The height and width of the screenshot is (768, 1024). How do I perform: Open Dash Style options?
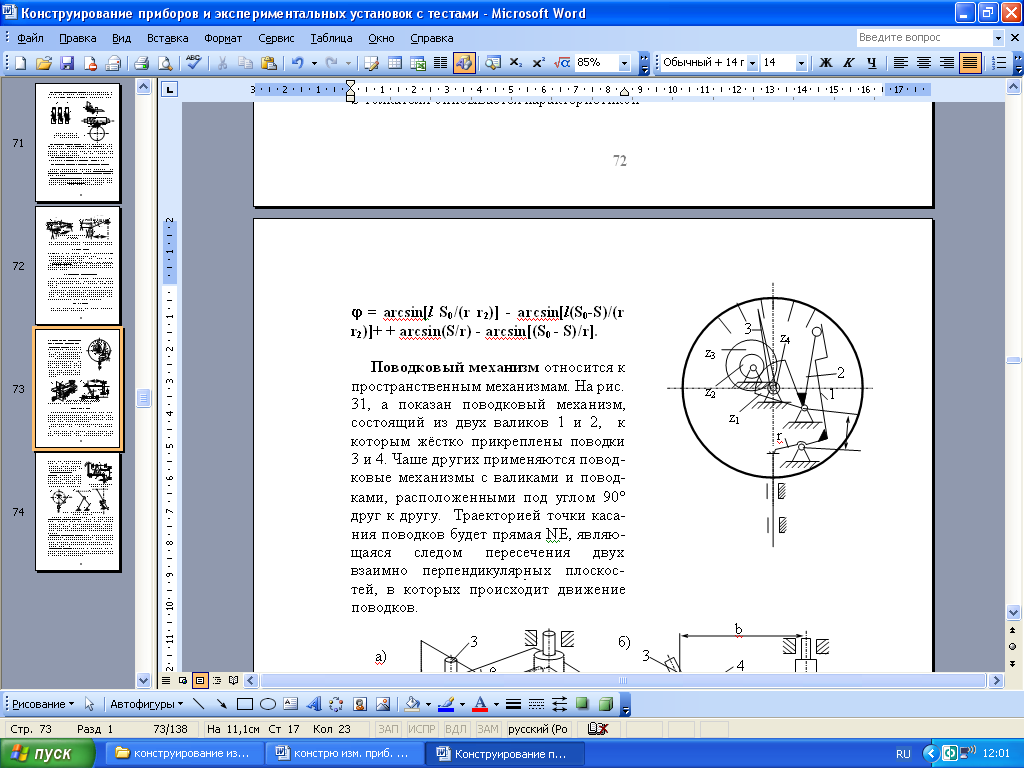tap(536, 704)
